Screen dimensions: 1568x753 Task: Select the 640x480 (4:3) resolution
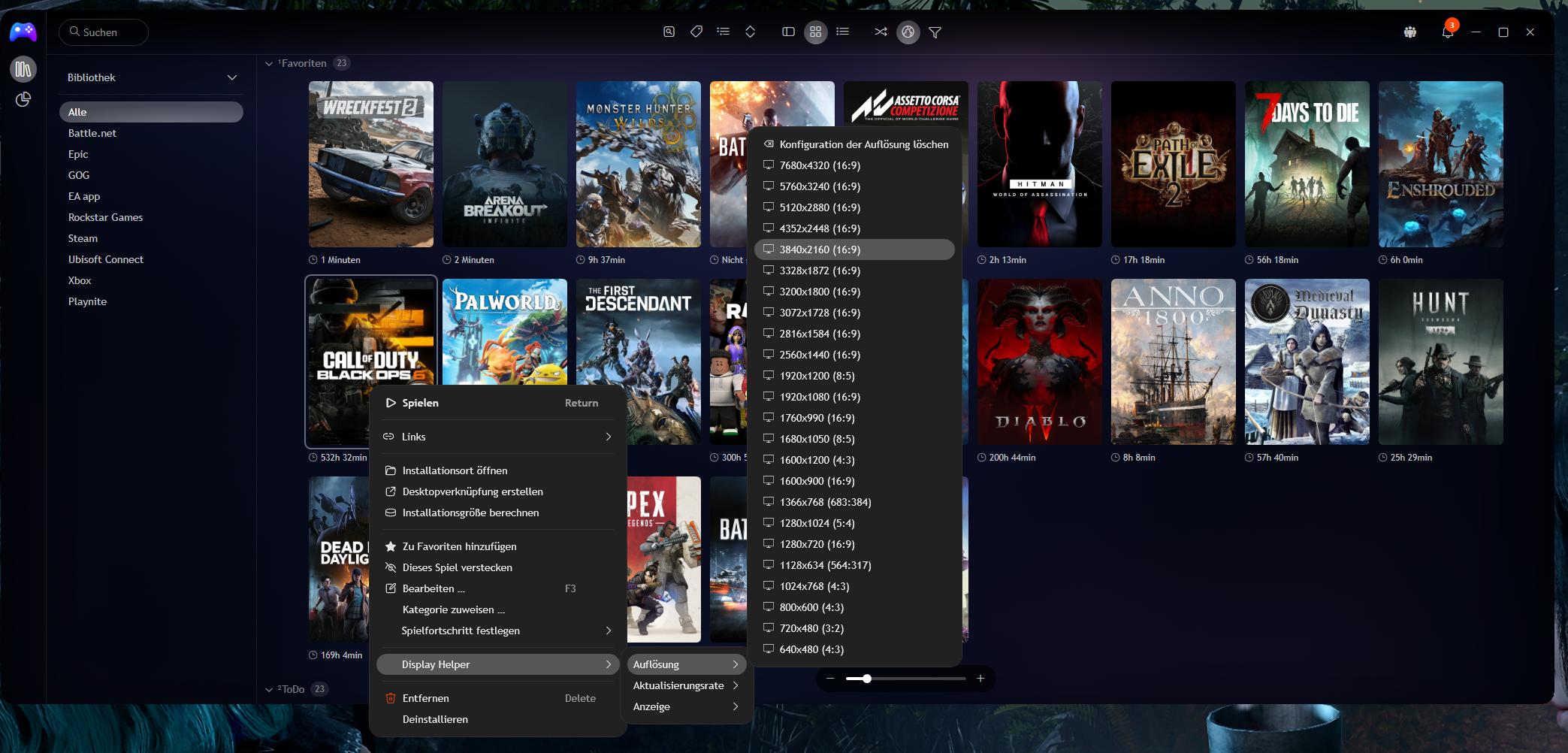pyautogui.click(x=854, y=649)
